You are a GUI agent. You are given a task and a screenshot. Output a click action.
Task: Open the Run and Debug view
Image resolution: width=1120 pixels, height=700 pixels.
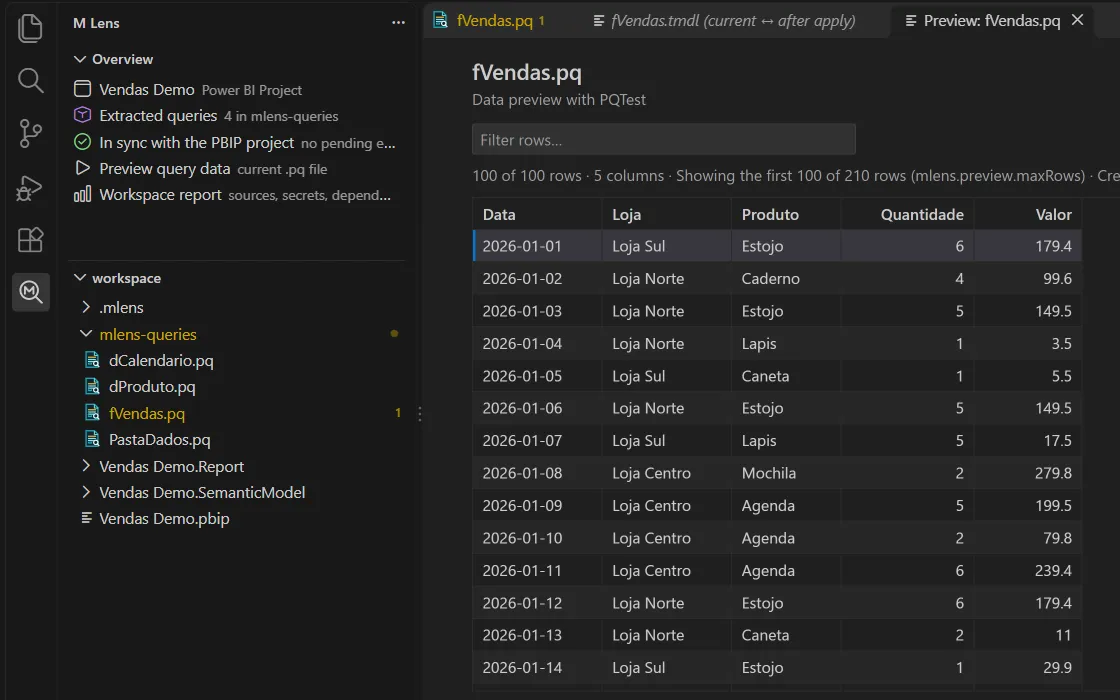click(30, 188)
